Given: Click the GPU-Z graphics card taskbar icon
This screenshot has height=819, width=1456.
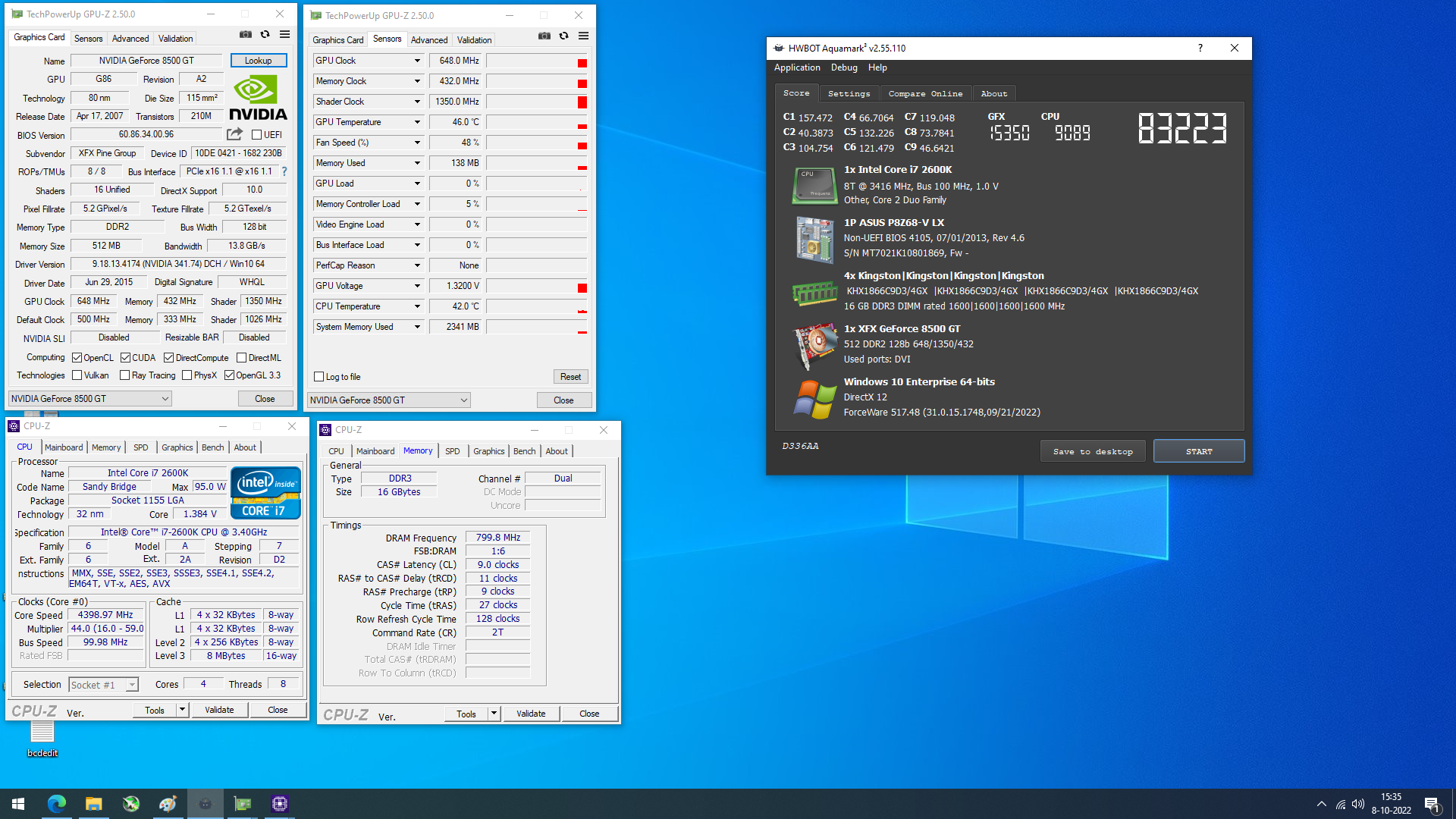Looking at the screenshot, I should click(243, 804).
